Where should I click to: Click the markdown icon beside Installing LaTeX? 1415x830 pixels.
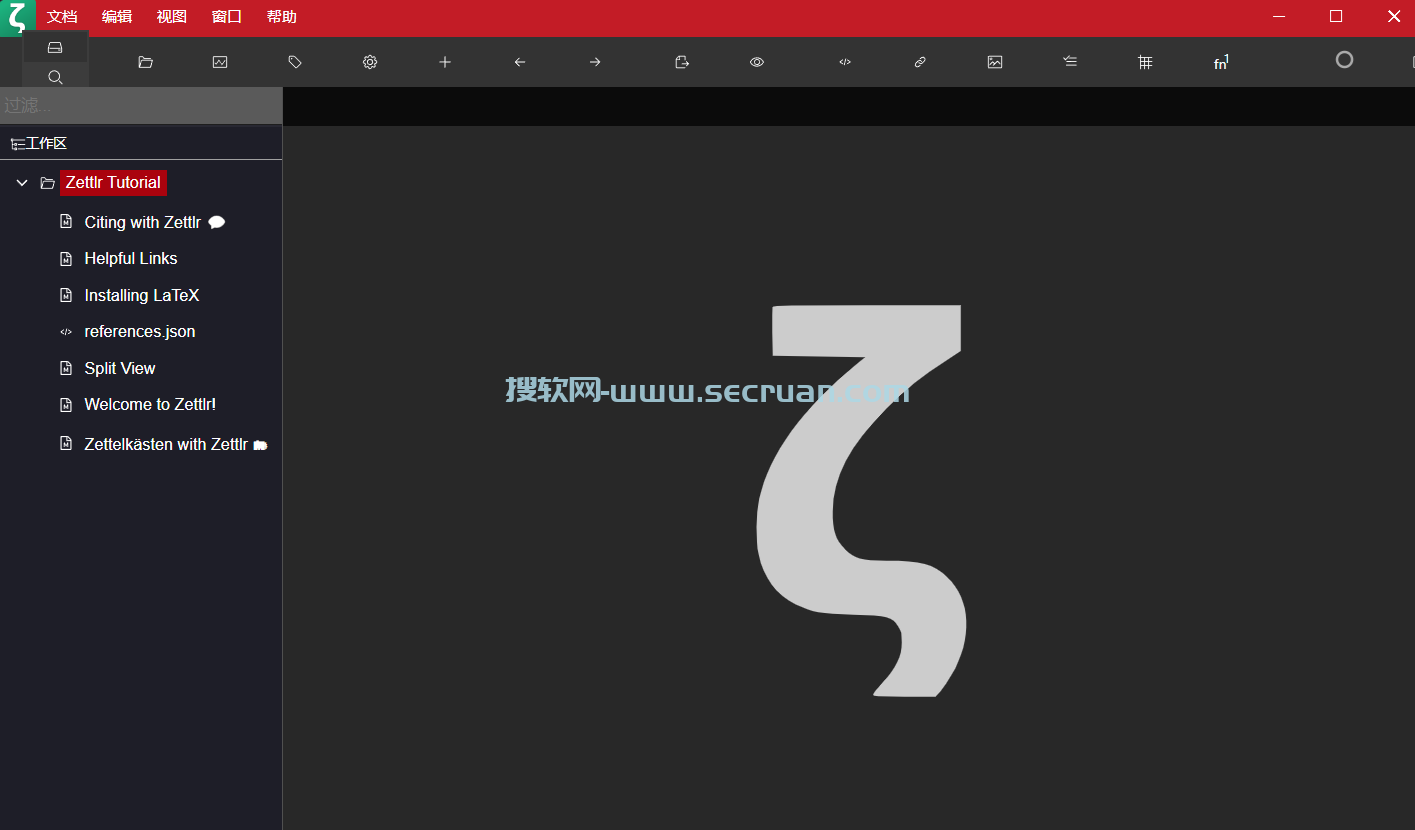tap(66, 295)
